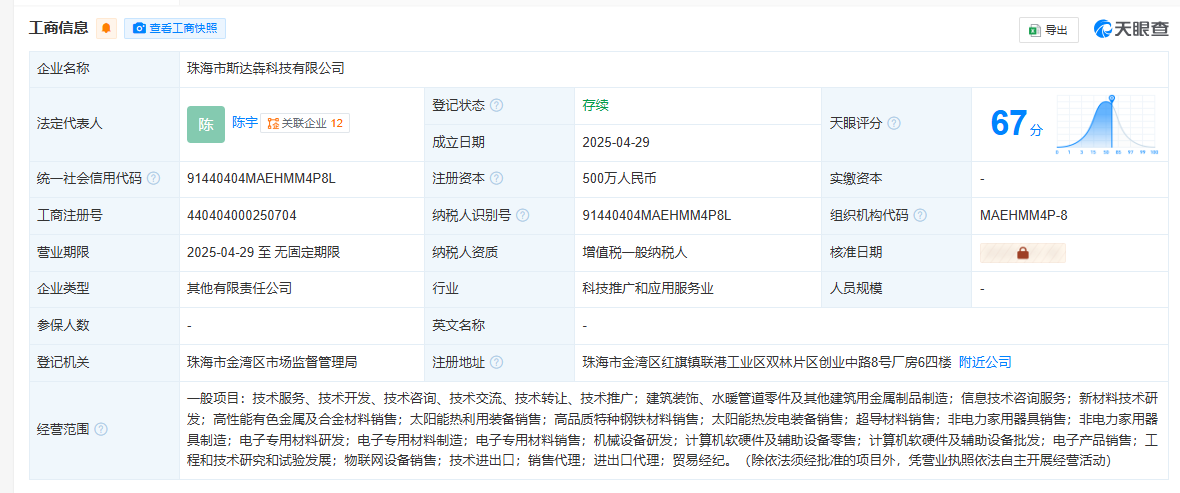Click founding date 2025-04-29 value
1180x493 pixels.
(x=616, y=142)
